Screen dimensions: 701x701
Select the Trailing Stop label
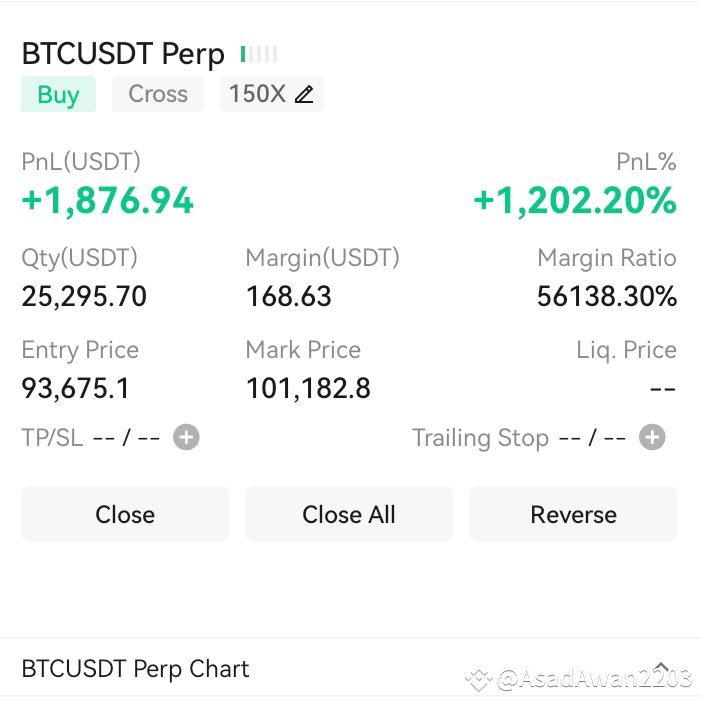point(480,437)
